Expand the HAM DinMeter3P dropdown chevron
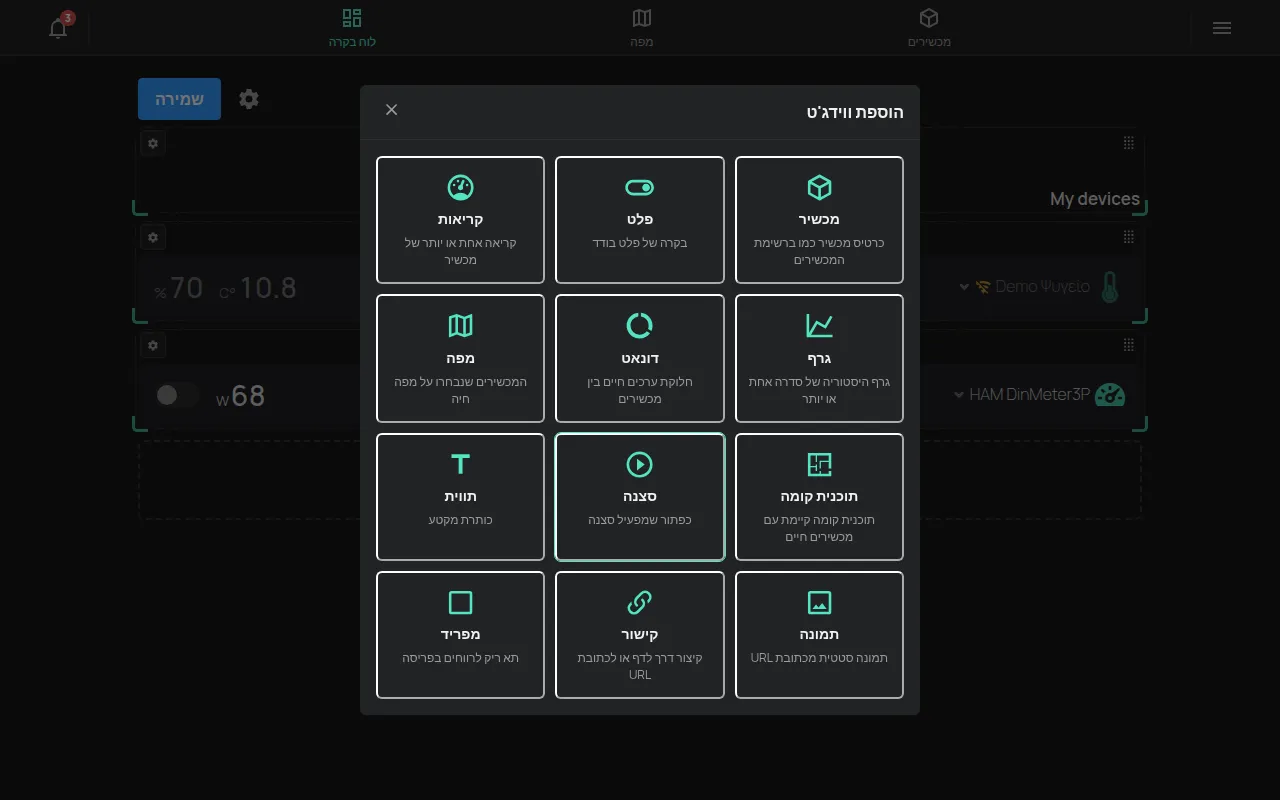1280x800 pixels. [959, 395]
